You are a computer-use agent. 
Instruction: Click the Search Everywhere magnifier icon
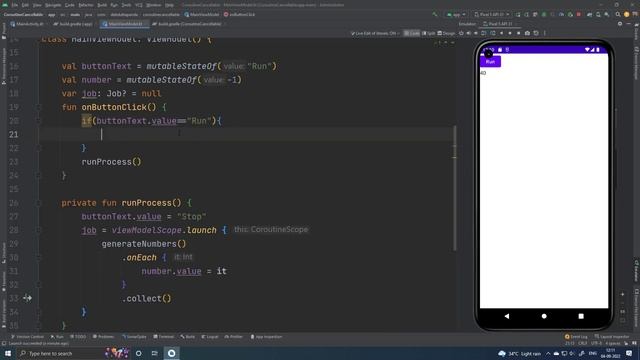(x=618, y=14)
